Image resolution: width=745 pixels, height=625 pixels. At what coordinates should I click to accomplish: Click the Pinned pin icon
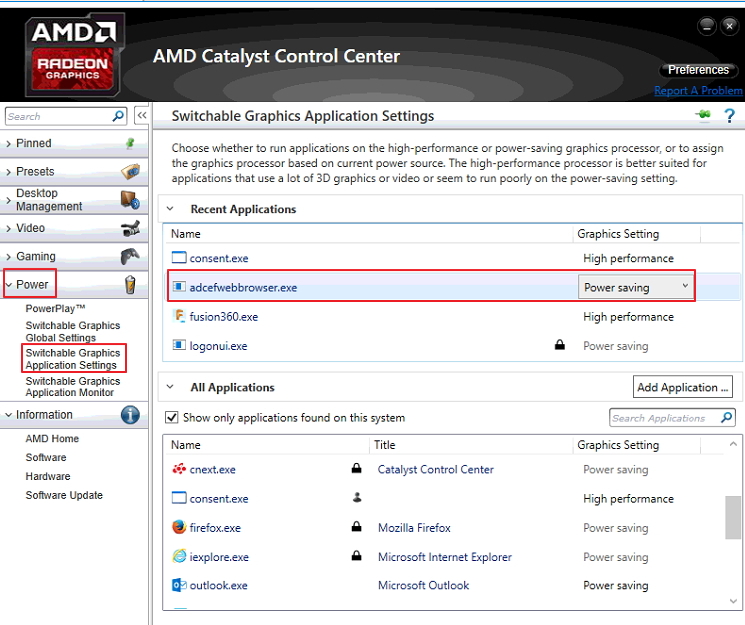[130, 143]
